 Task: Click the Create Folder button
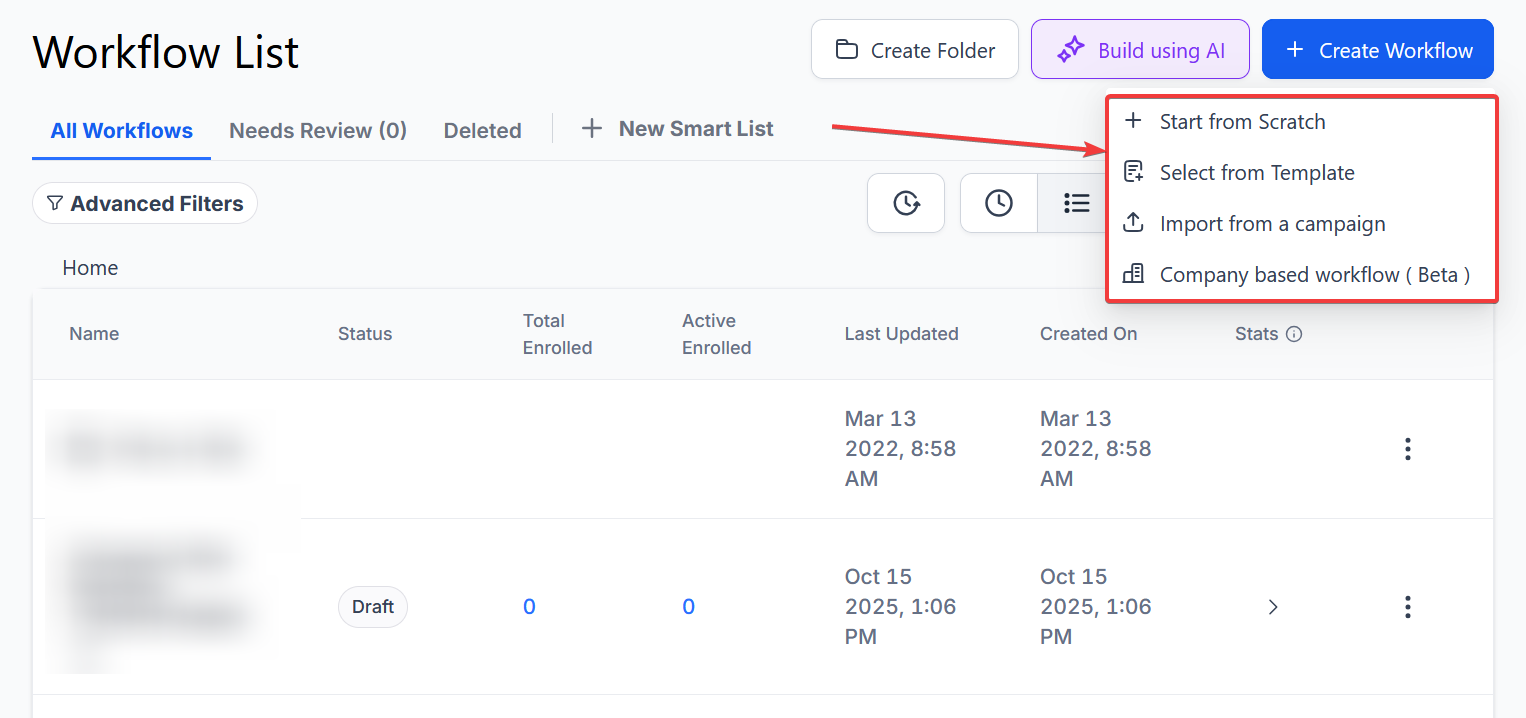click(x=914, y=50)
